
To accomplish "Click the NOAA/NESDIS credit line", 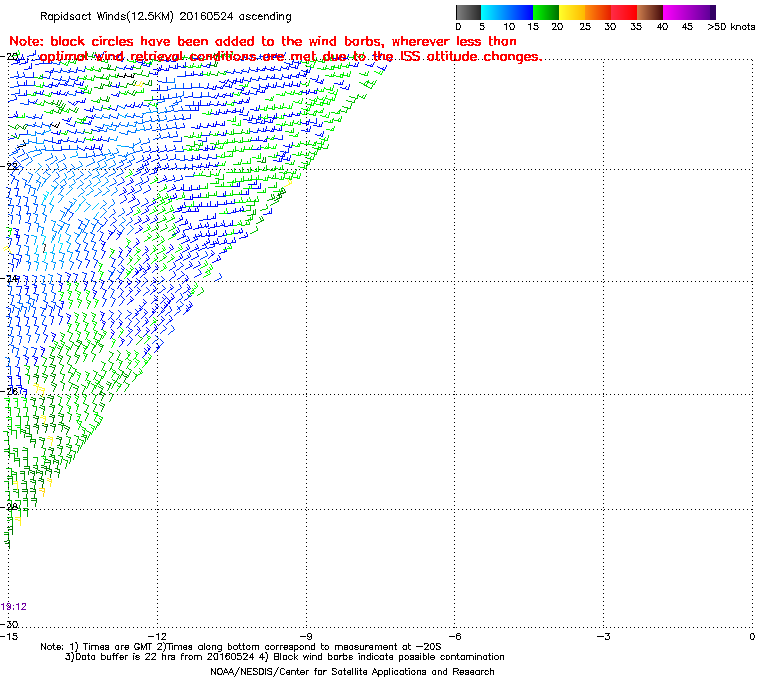I will tap(352, 672).
